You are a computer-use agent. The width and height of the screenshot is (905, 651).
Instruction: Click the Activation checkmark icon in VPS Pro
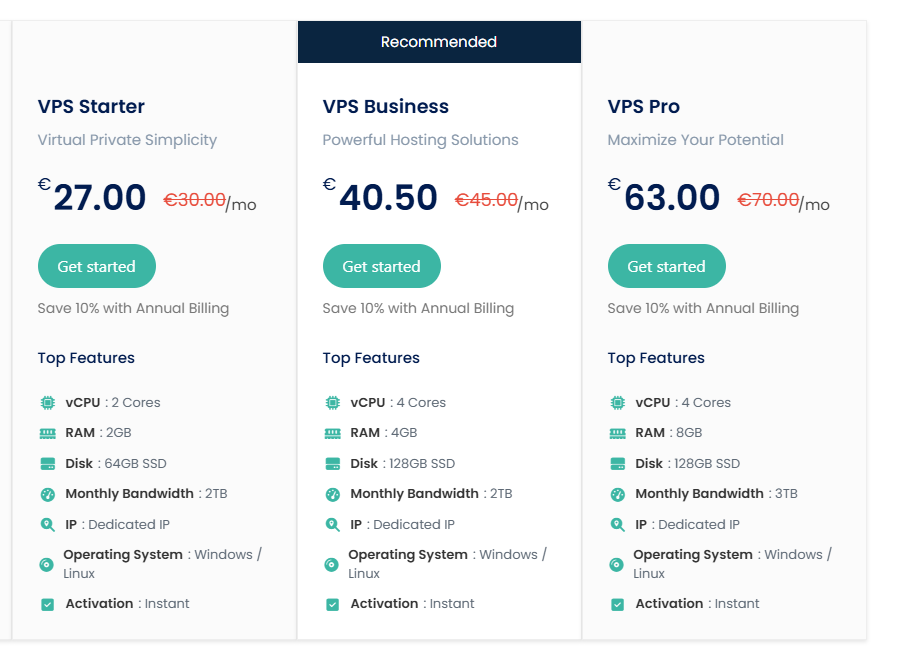(617, 604)
